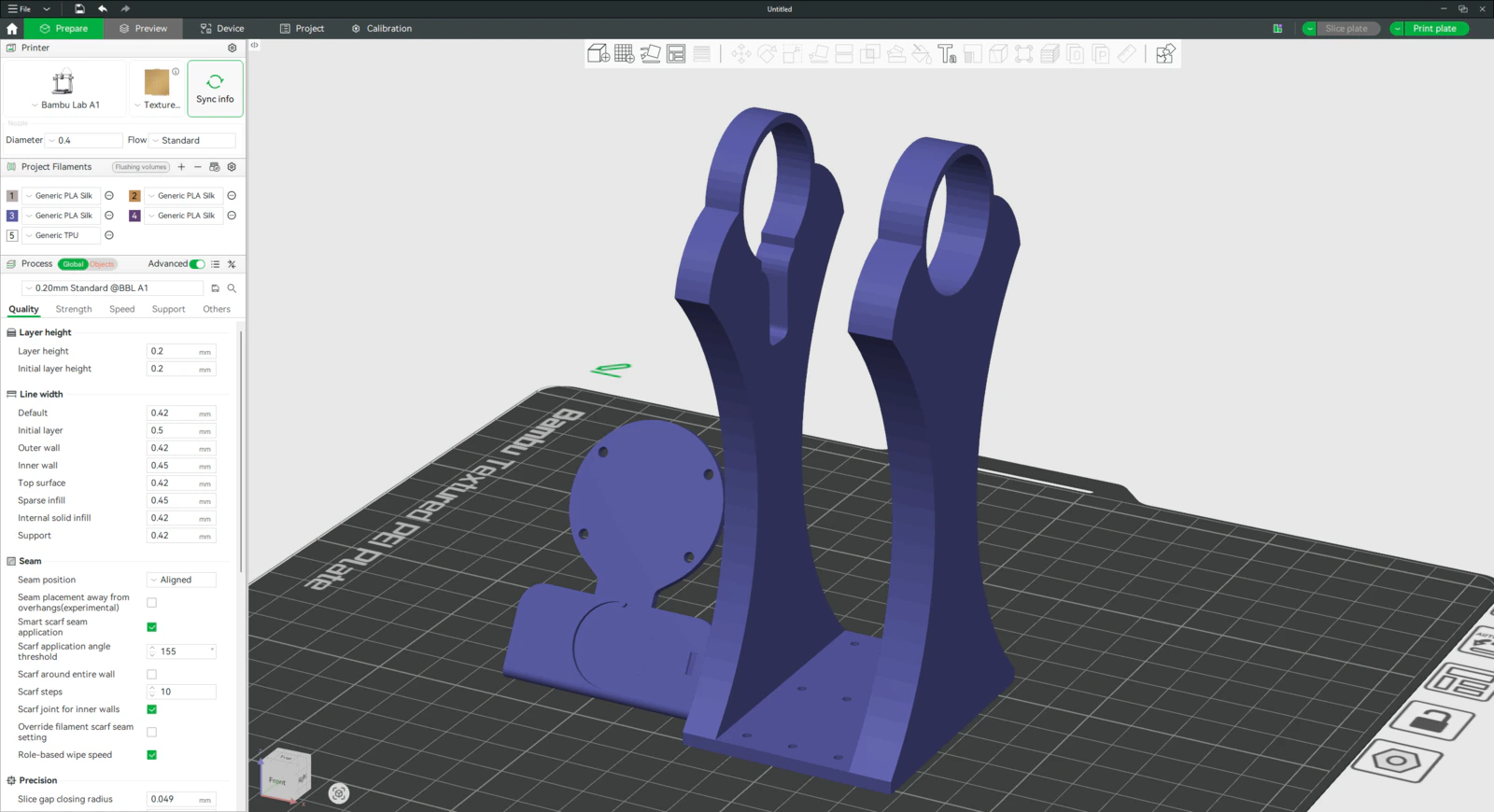
Task: Enable Scarf around entire wall checkbox
Action: (x=152, y=675)
